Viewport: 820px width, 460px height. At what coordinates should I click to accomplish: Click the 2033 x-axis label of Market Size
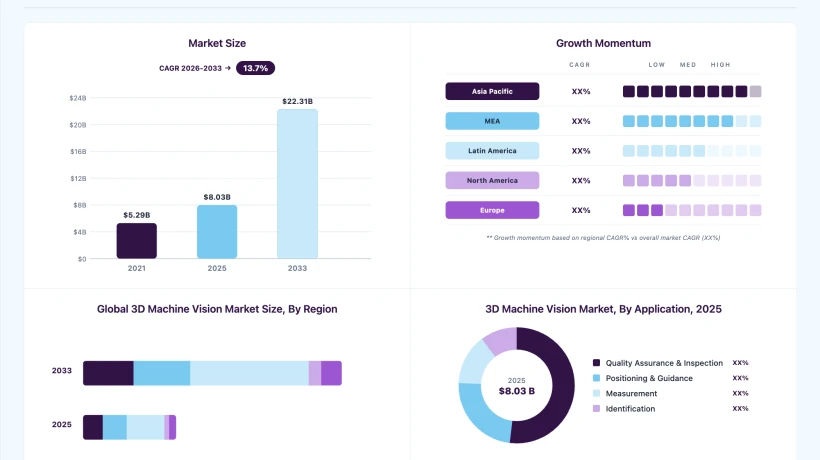click(x=298, y=268)
